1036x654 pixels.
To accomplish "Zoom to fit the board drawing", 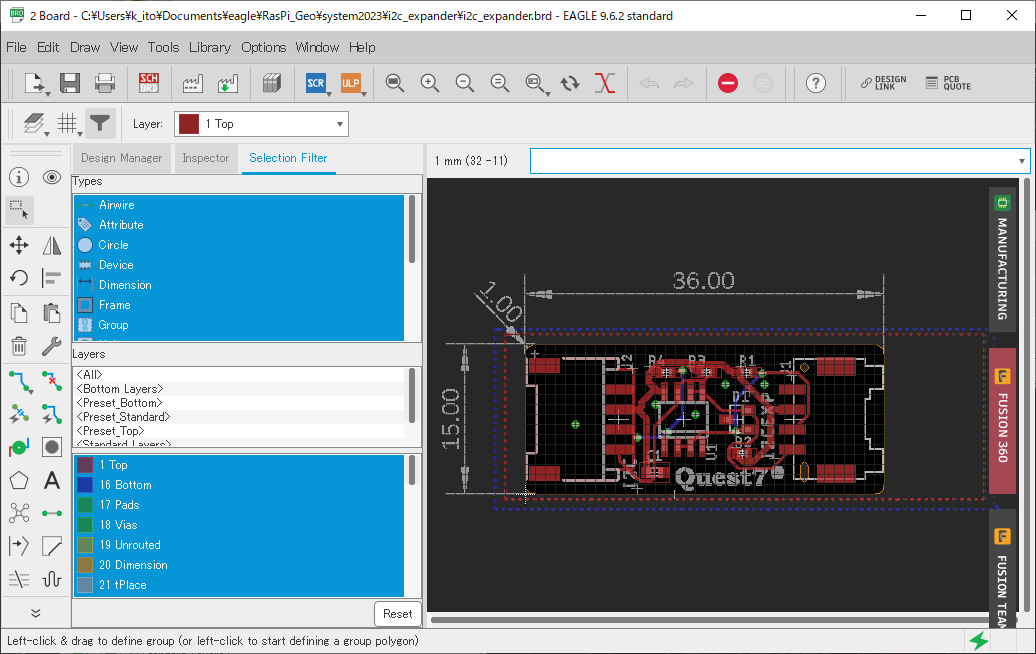I will click(x=395, y=83).
